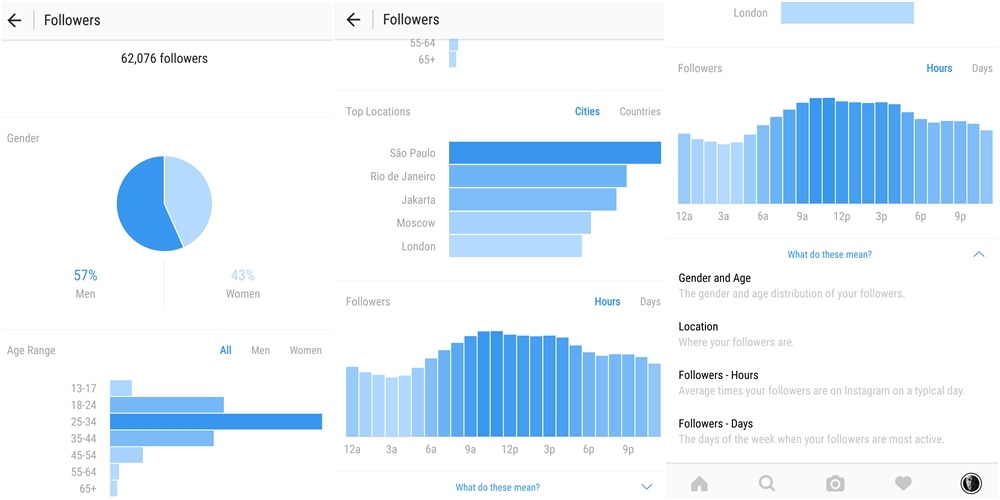Open the profile avatar icon in bottom bar
1000x500 pixels.
[x=970, y=484]
